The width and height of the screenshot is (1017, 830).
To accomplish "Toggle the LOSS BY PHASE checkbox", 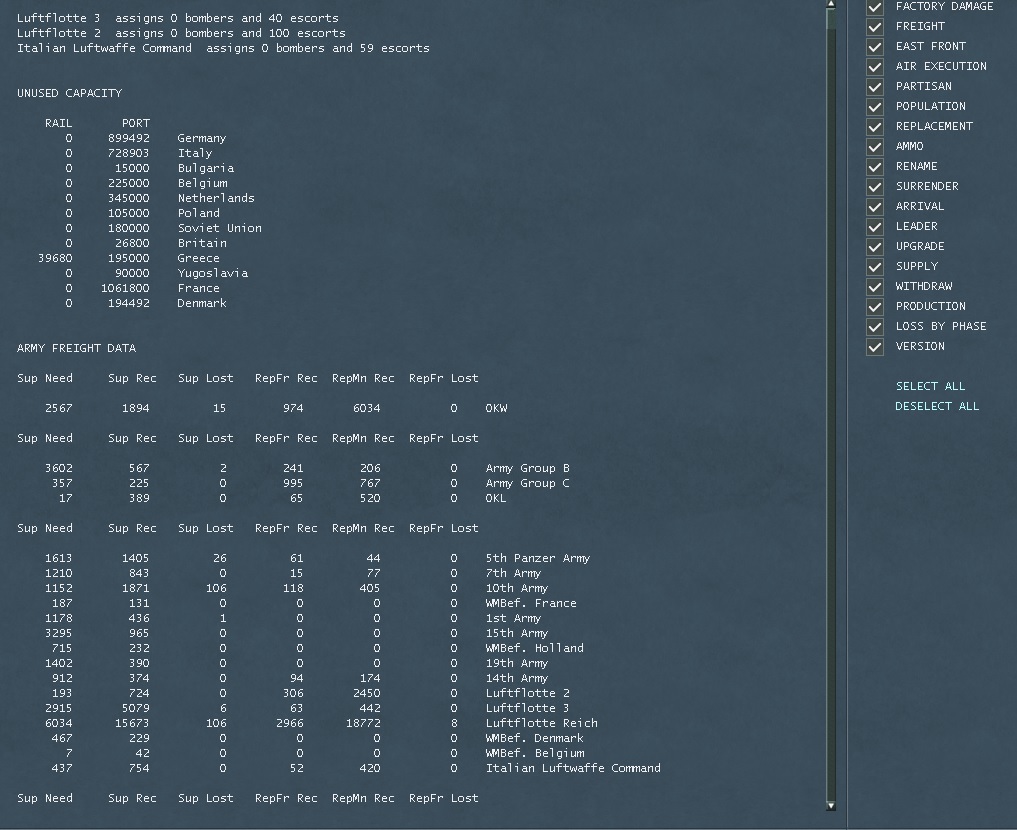I will 875,327.
